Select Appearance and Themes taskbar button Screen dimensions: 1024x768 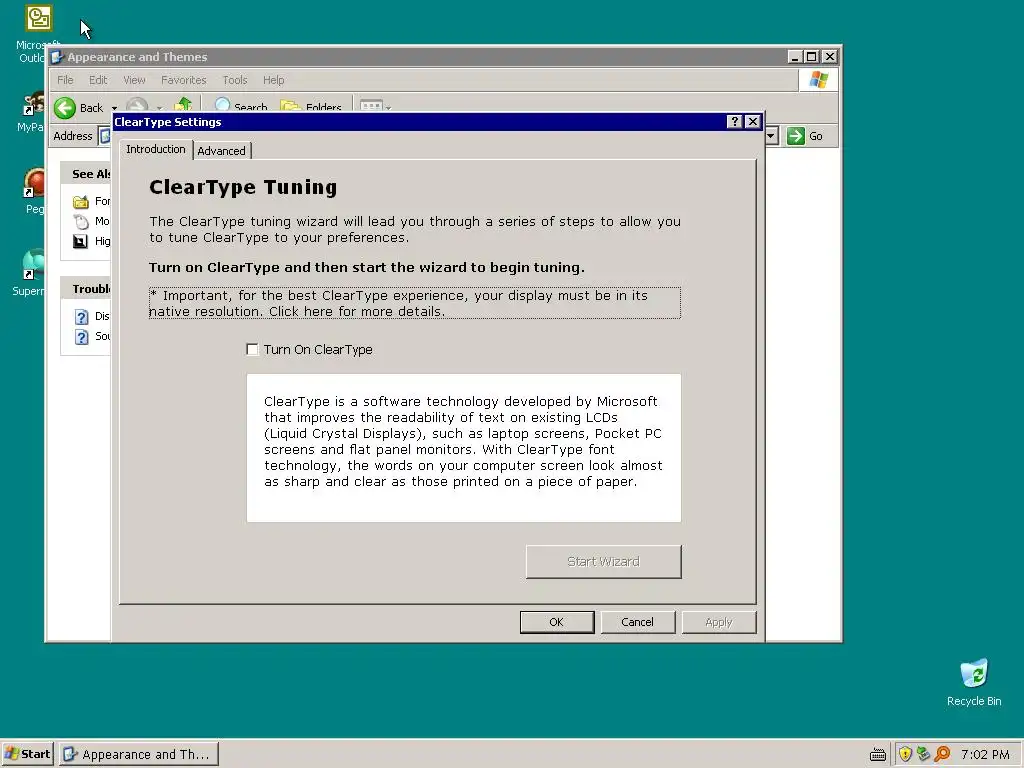coord(138,754)
